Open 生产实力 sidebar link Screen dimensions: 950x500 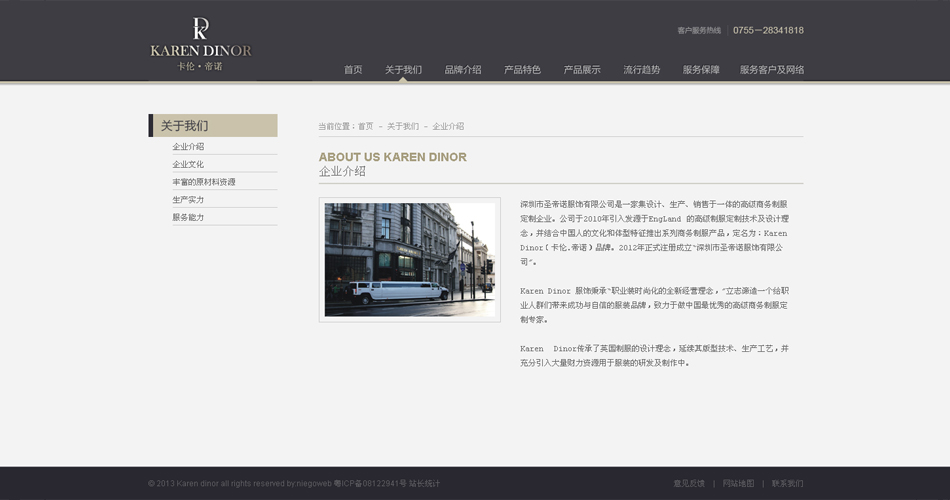click(x=188, y=199)
